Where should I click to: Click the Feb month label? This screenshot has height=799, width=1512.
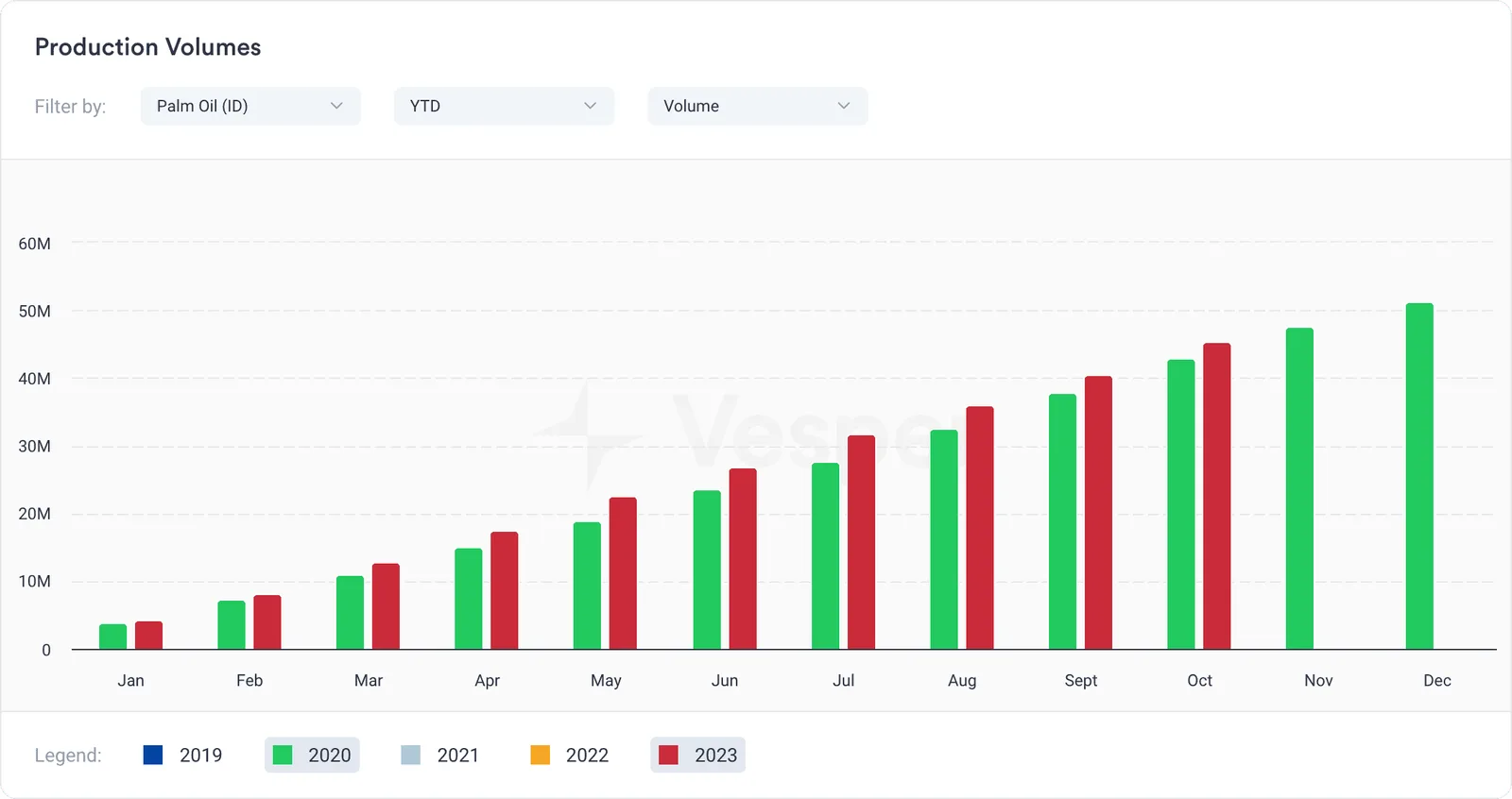[249, 680]
